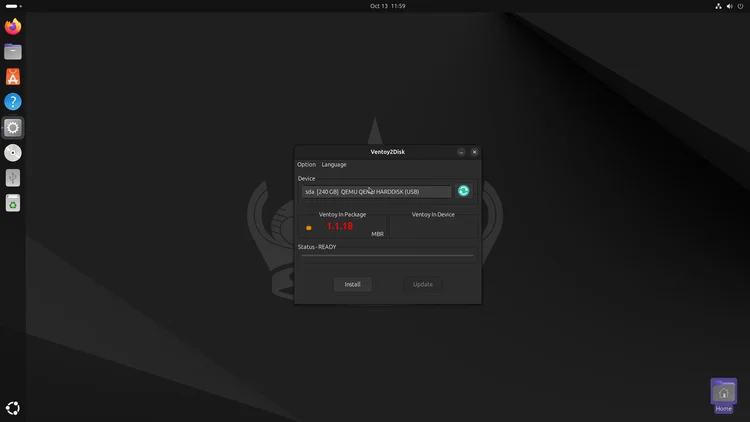Click the disc drive icon in the dock
This screenshot has width=750, height=422.
coord(13,153)
